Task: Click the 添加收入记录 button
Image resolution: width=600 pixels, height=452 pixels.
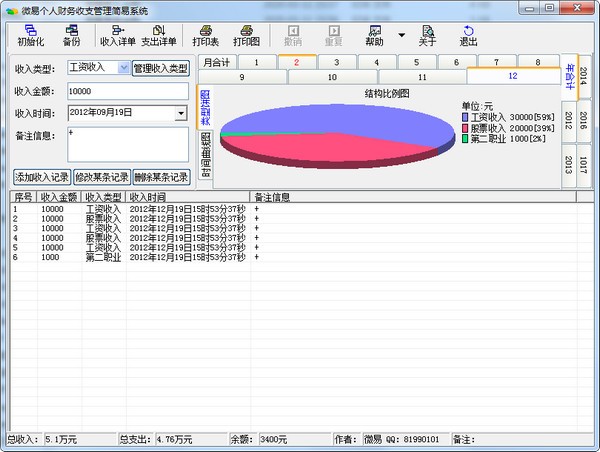Action: (42, 177)
